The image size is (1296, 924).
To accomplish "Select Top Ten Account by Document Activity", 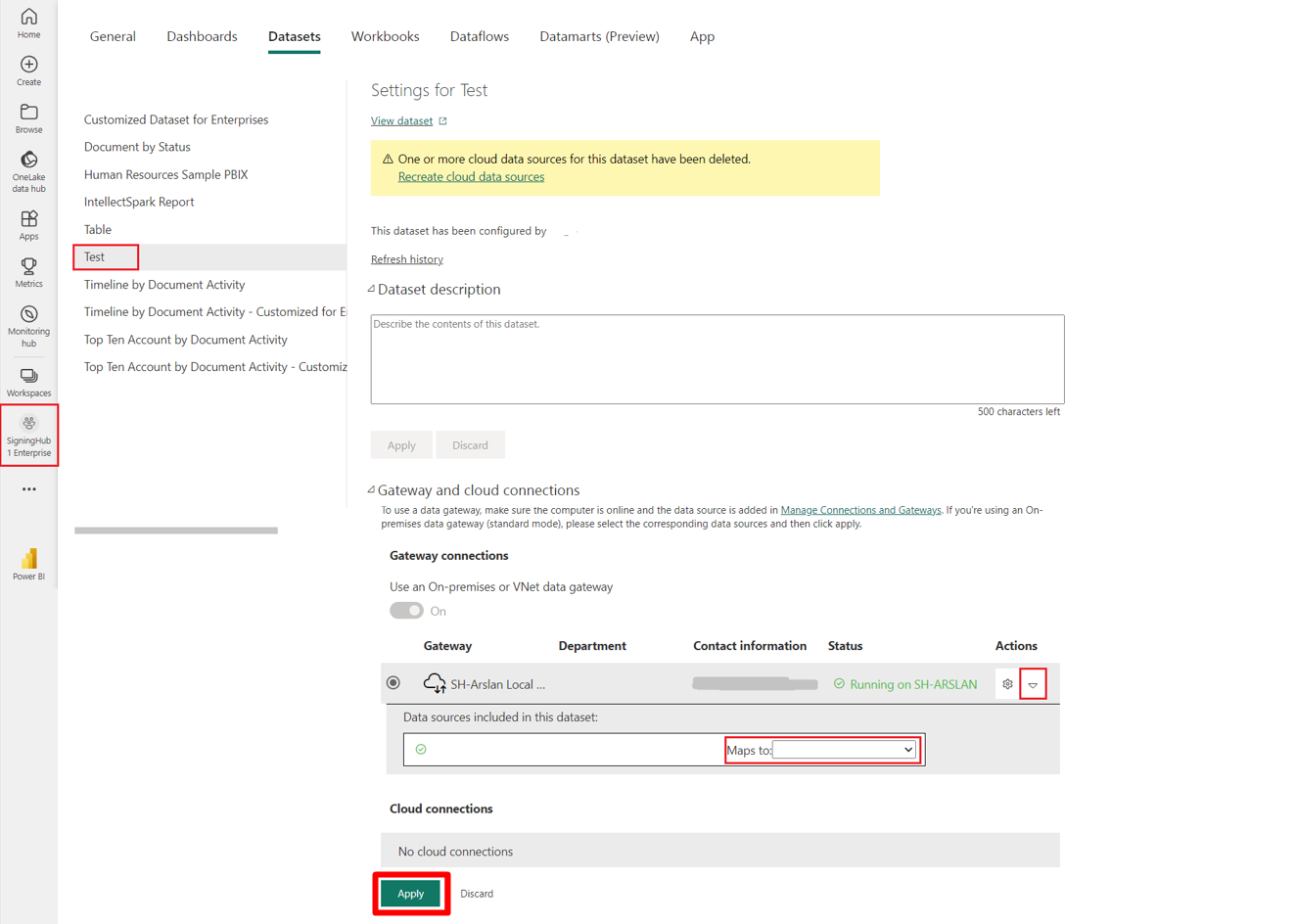I will click(x=186, y=340).
